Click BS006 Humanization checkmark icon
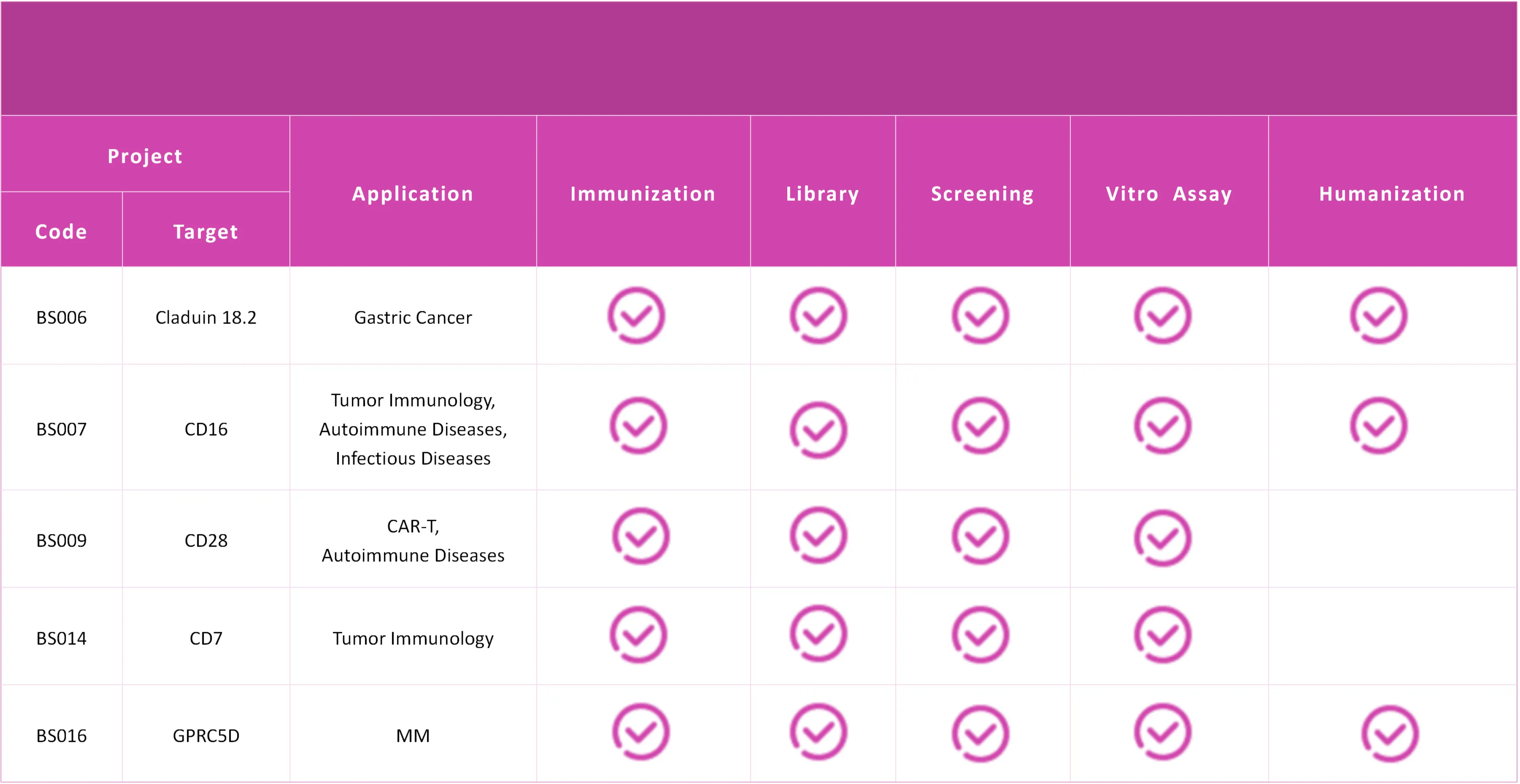Screen dimensions: 1520x784 1378,315
